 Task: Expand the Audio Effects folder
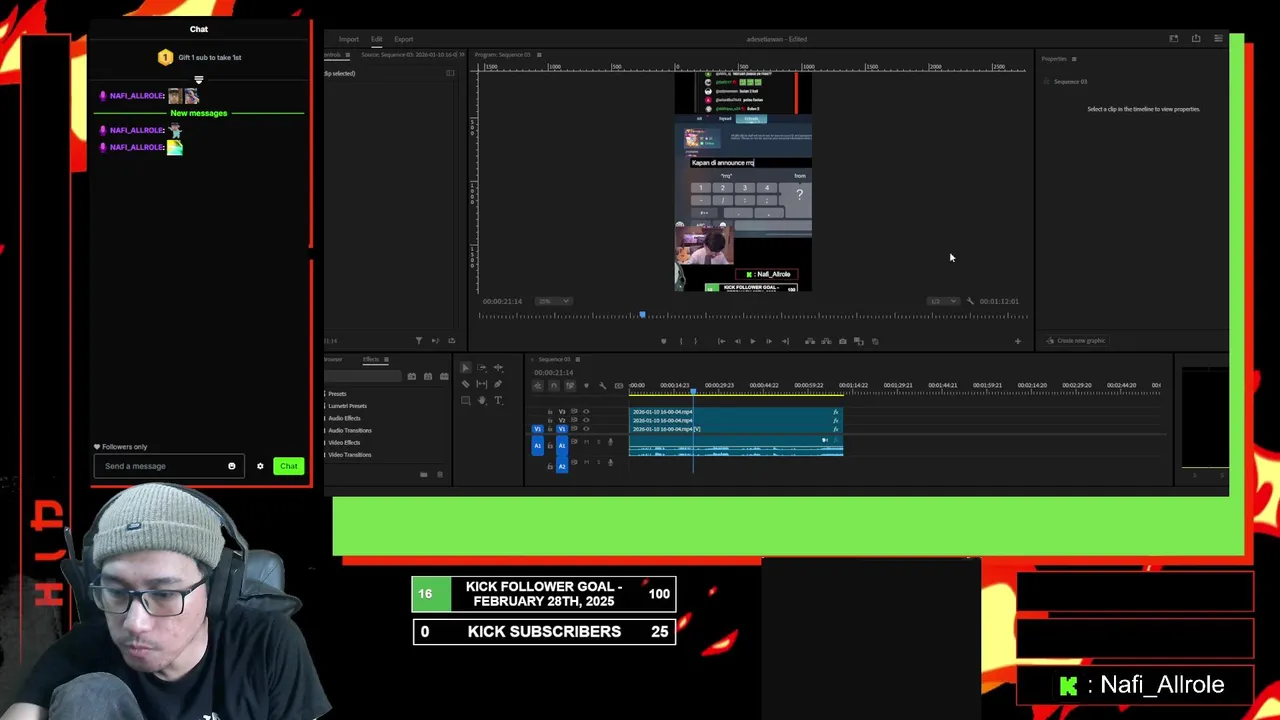pos(344,418)
